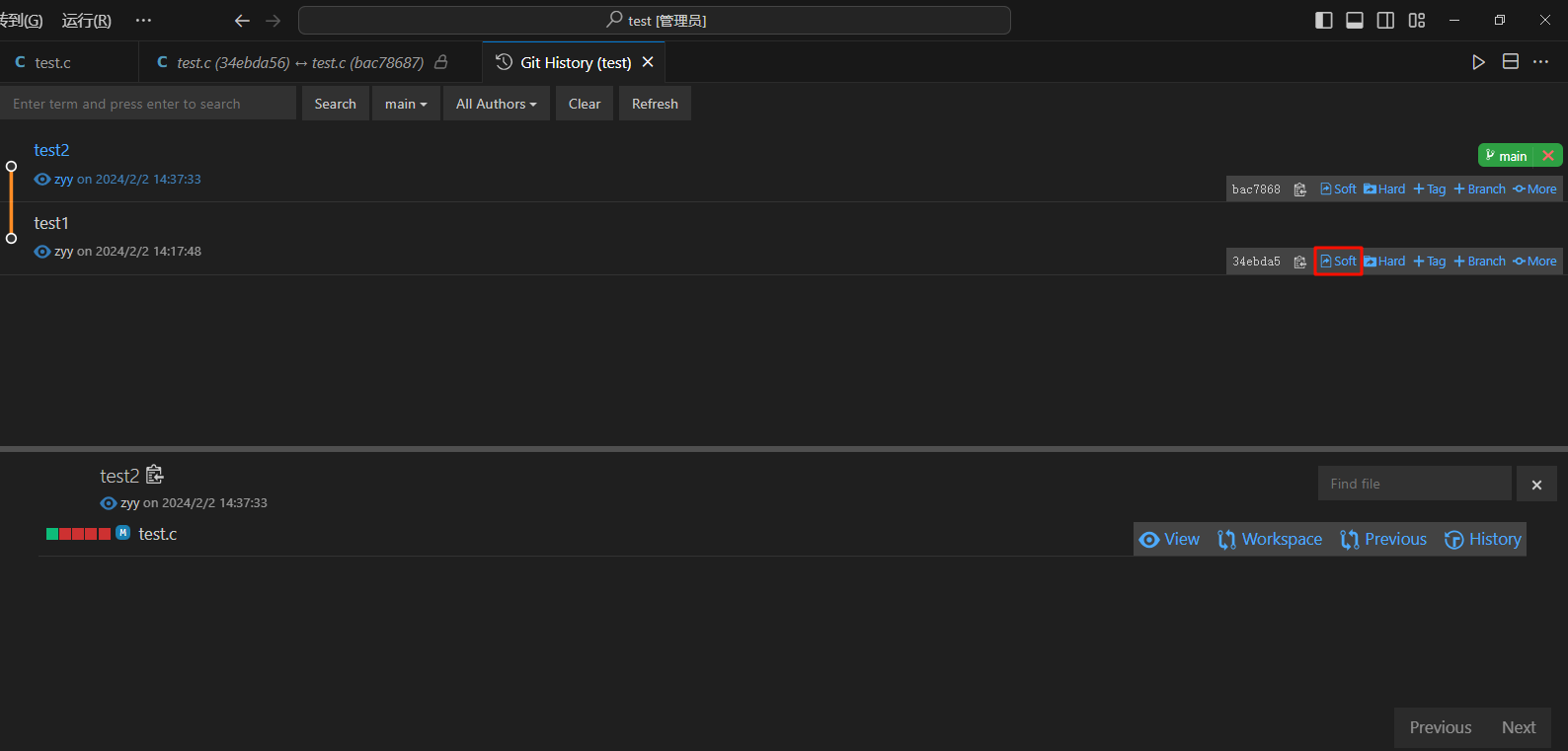Go back with the left arrow
Screen dimensions: 1568x751
tap(242, 21)
